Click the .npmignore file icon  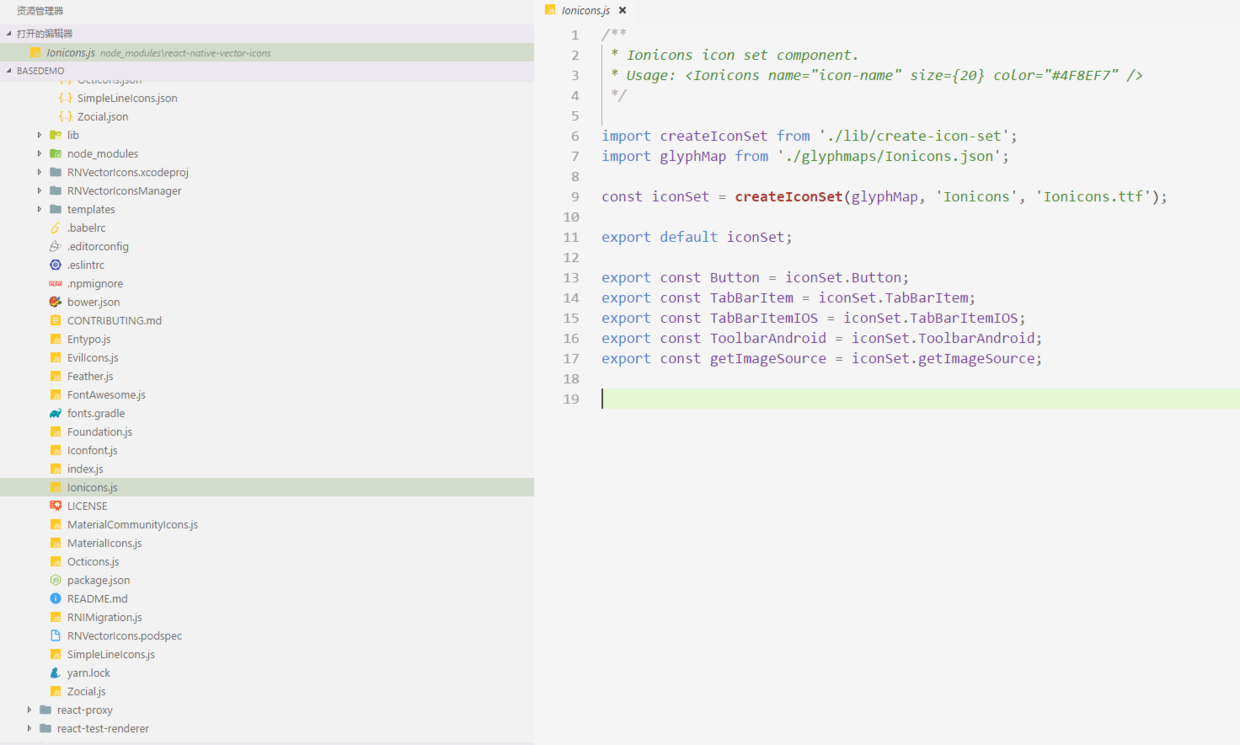coord(56,284)
